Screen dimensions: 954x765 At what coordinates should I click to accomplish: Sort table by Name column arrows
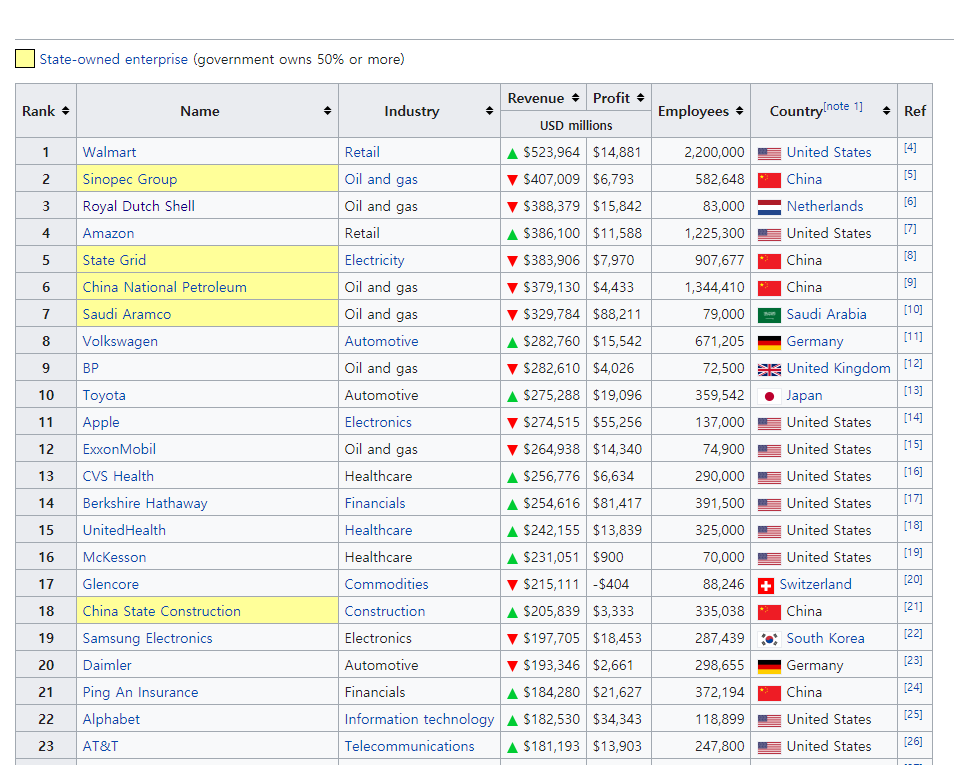(x=327, y=111)
